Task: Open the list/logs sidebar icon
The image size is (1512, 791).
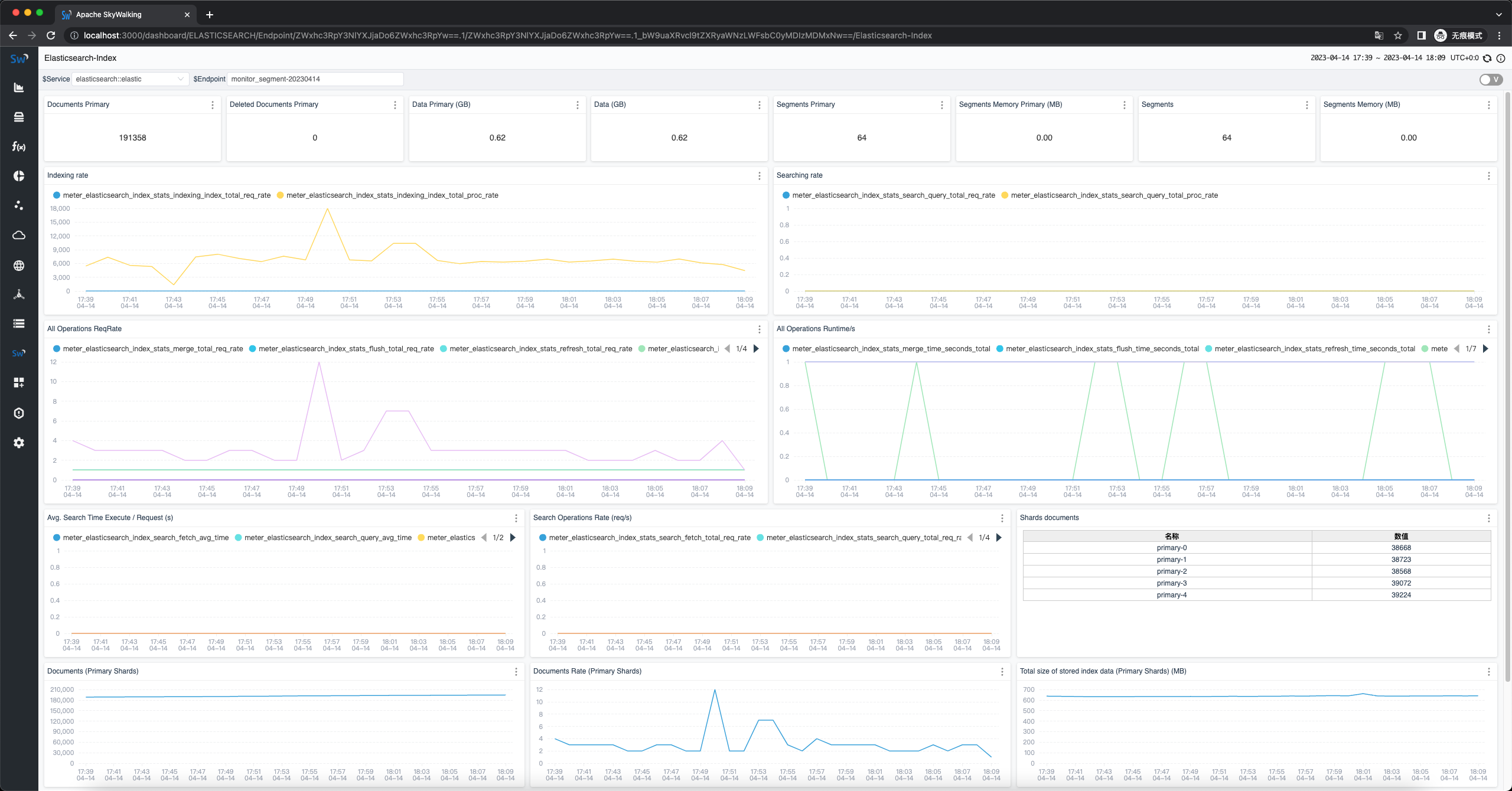Action: tap(19, 323)
